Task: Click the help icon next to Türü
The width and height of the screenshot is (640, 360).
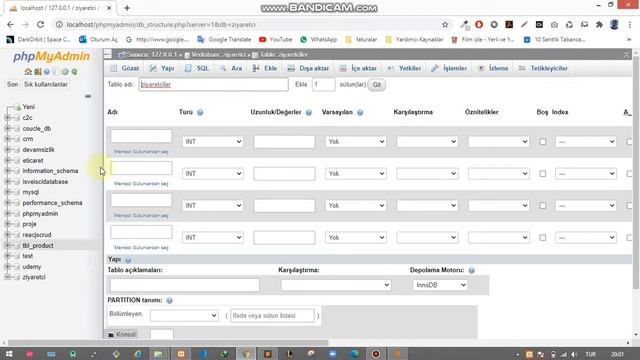Action: click(200, 112)
